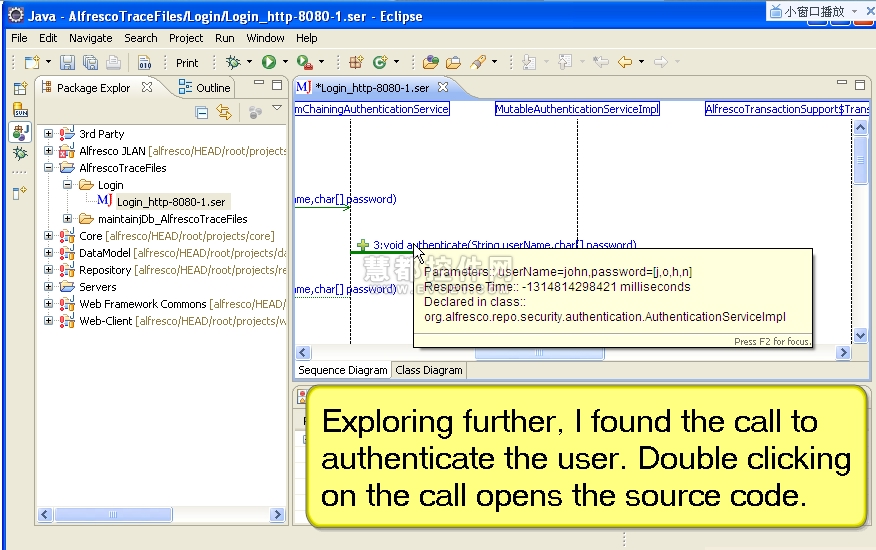
Task: Close the Package Explorer view tab
Action: 147,87
